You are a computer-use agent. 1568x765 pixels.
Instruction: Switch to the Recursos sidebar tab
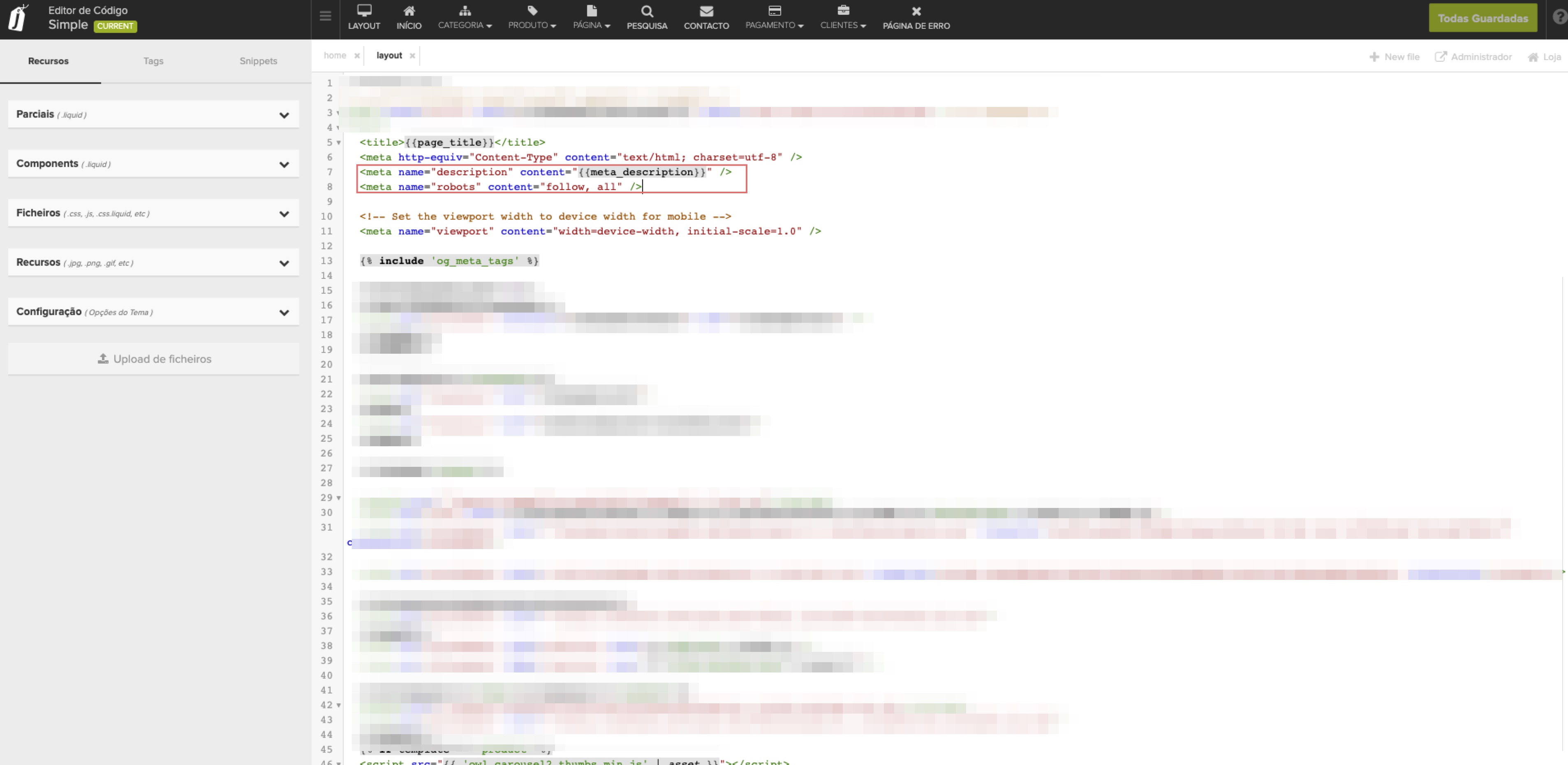[x=49, y=61]
